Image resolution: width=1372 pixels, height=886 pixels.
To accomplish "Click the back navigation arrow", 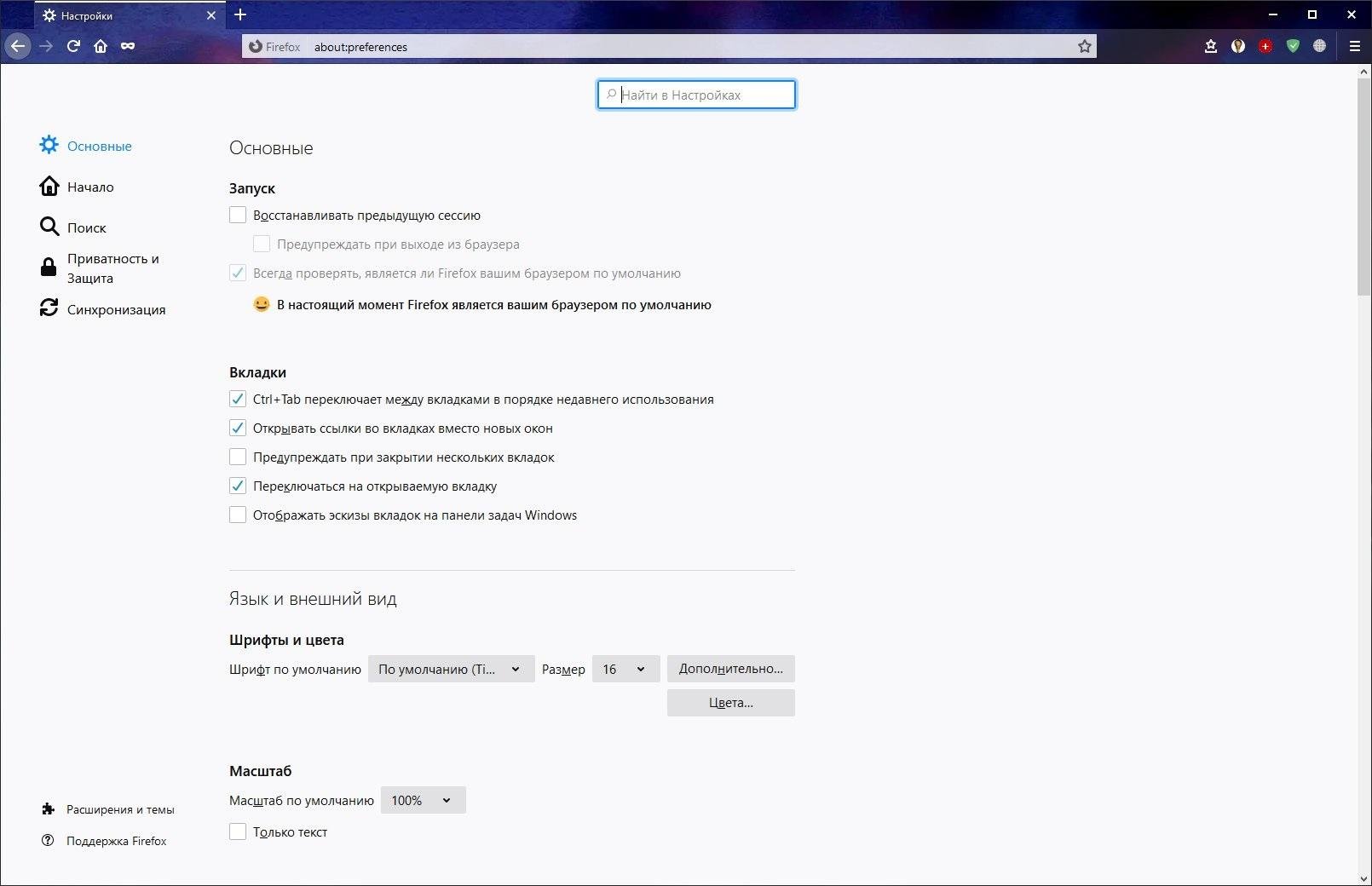I will point(18,46).
